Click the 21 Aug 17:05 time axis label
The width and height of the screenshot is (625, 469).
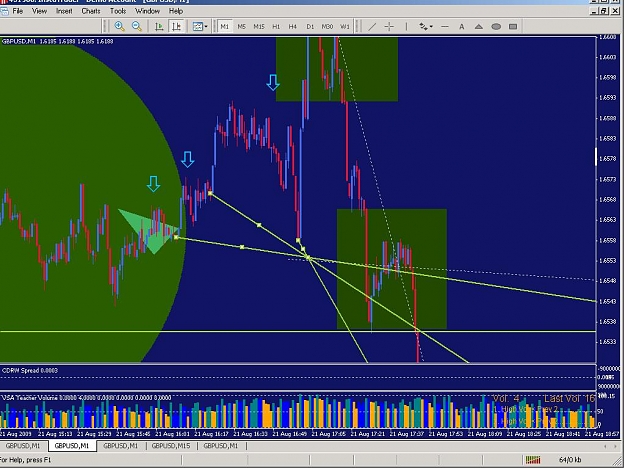[329, 434]
